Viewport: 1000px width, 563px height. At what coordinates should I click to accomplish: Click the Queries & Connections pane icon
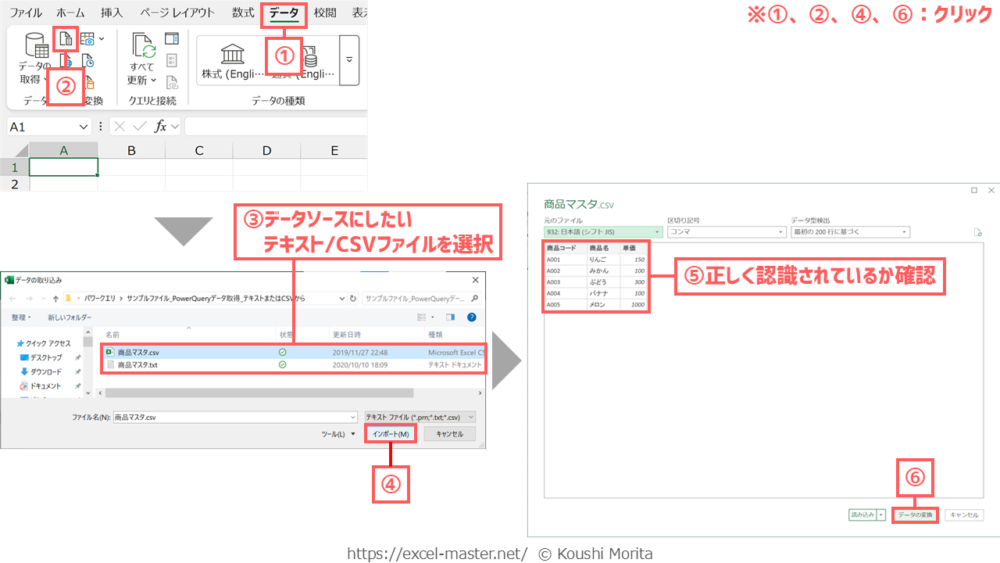coord(171,38)
